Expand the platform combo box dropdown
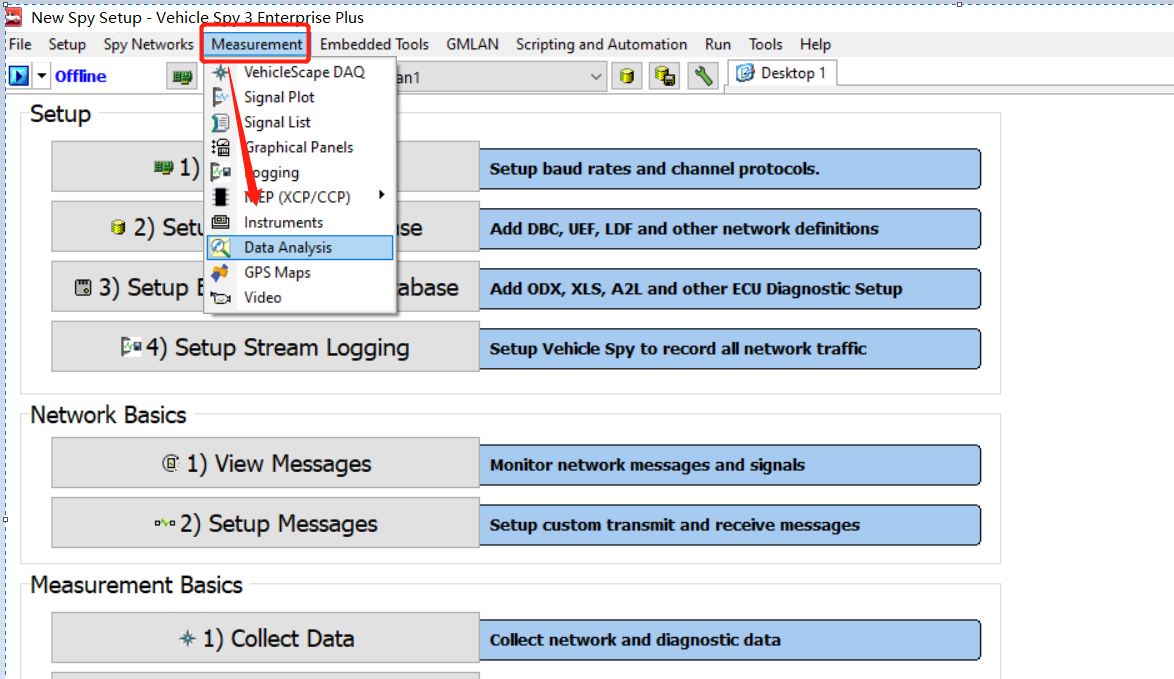 [x=597, y=76]
